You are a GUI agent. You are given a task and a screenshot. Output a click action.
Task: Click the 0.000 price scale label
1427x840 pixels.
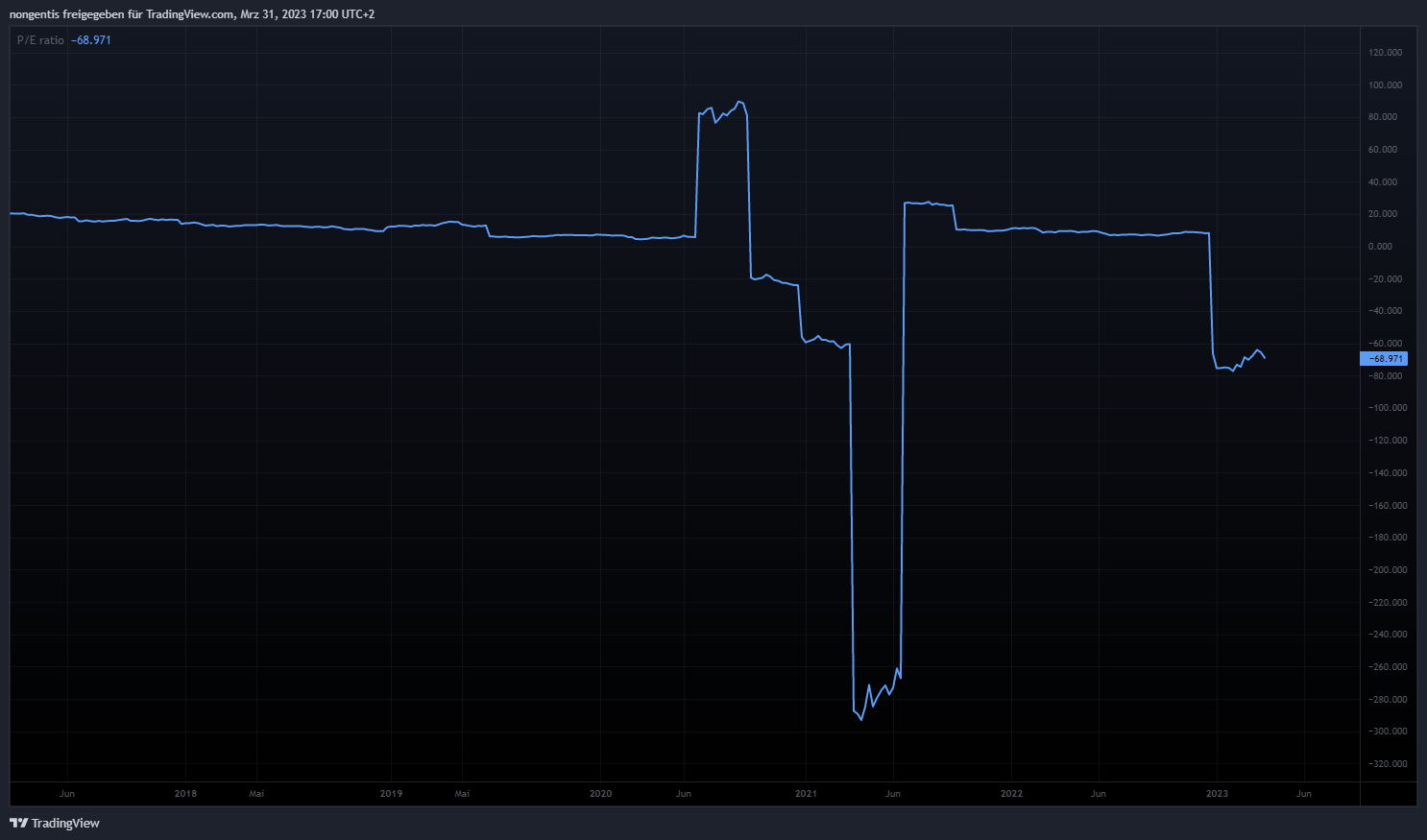coord(1380,247)
